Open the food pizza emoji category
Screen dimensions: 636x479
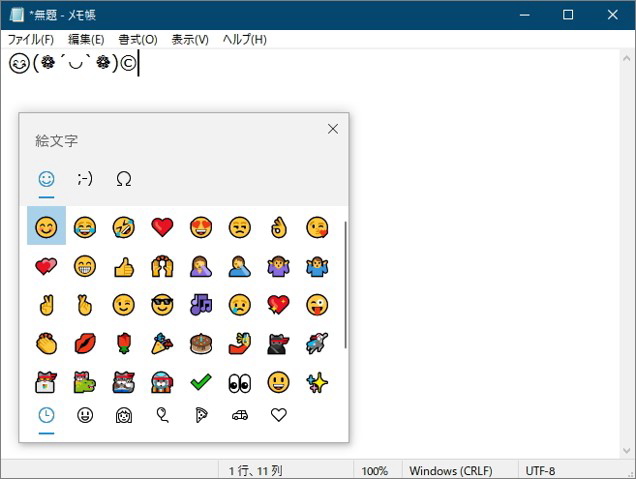[201, 415]
